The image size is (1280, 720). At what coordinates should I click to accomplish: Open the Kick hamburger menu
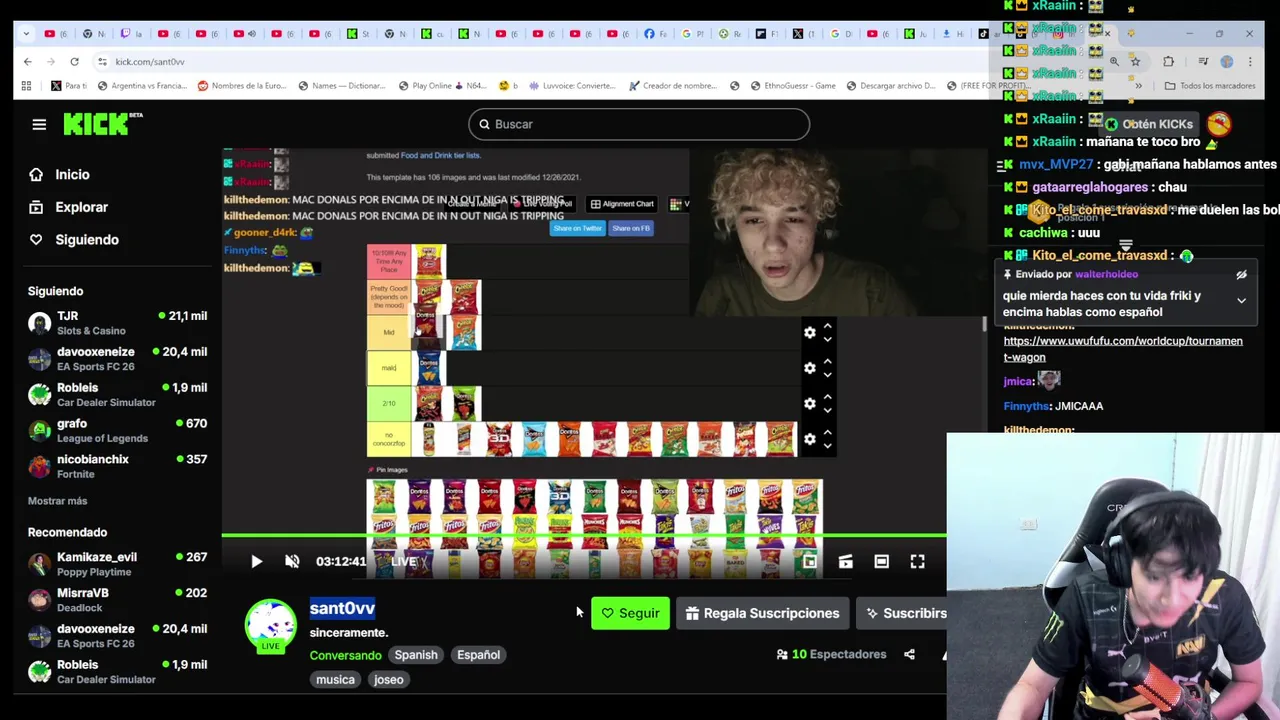pos(39,124)
